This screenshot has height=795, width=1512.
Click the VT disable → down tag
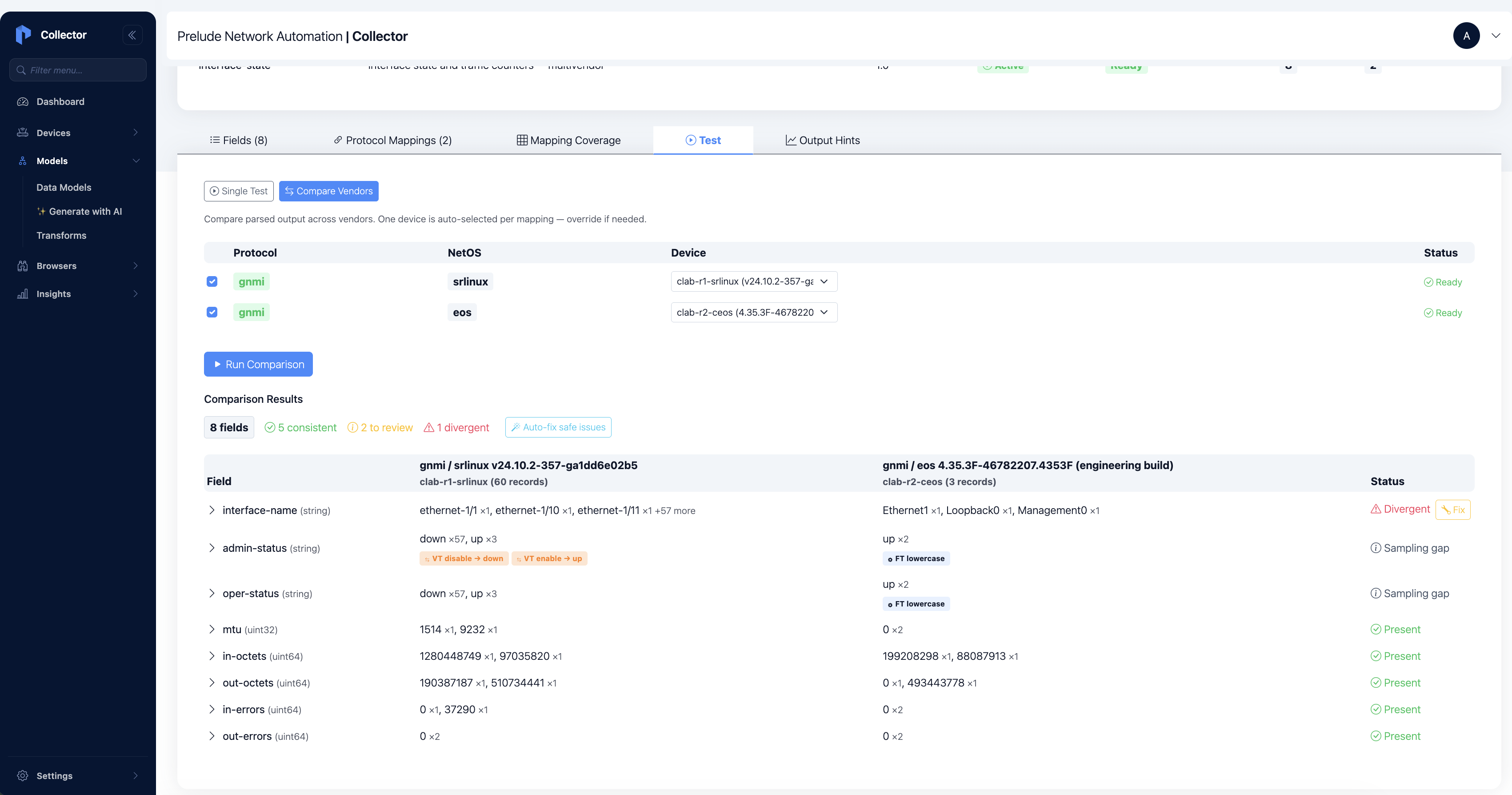click(x=464, y=558)
